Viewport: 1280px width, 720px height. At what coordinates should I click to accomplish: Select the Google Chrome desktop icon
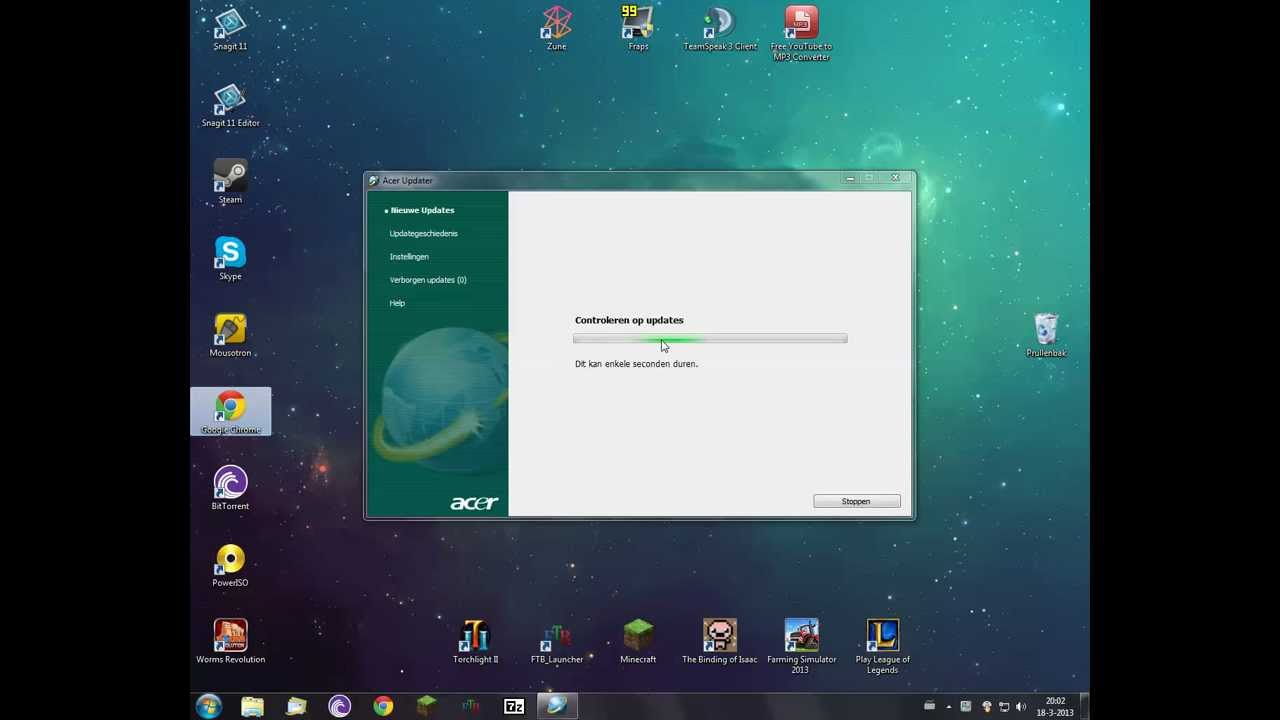coord(230,412)
